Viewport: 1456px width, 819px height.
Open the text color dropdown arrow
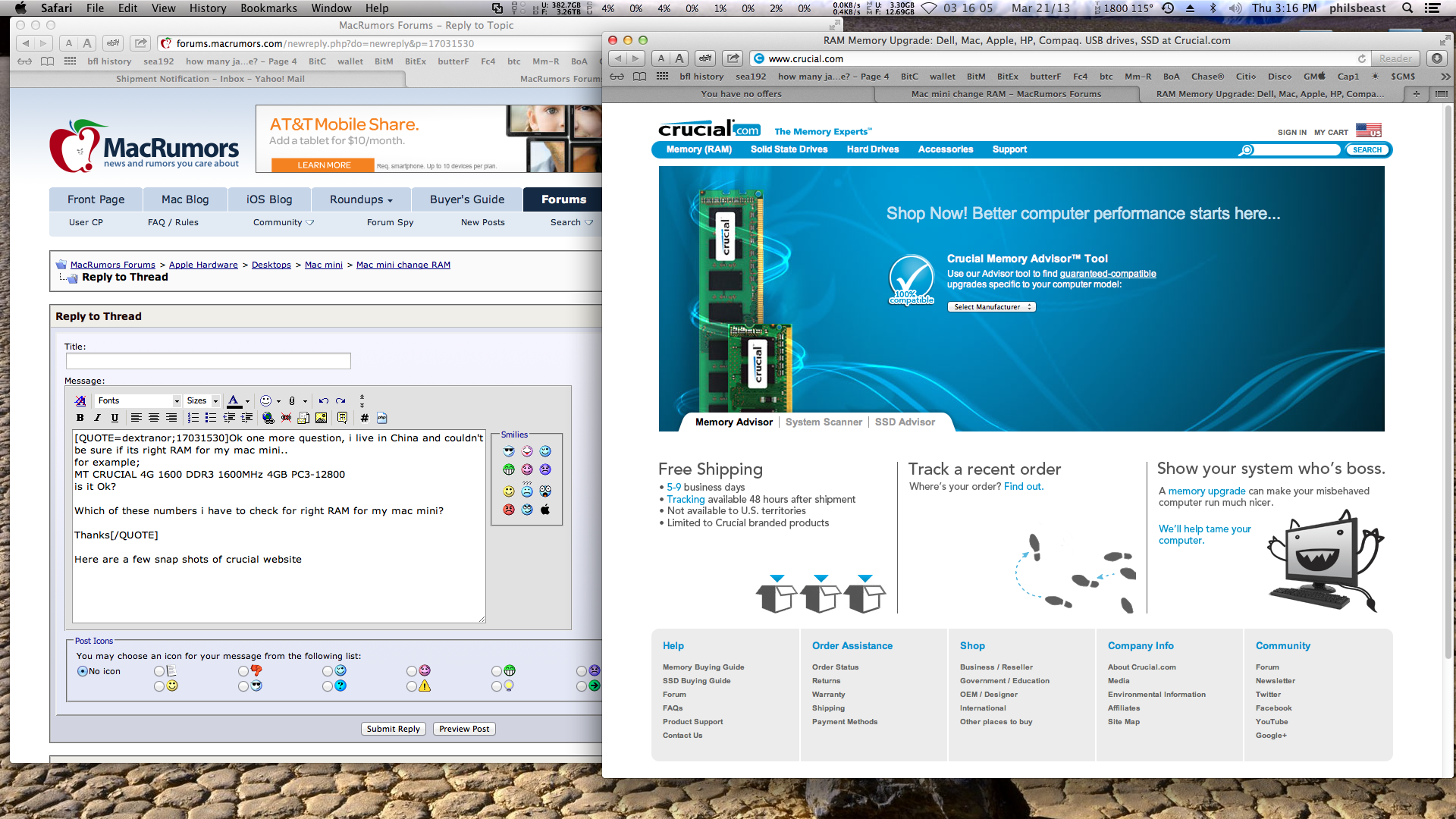pyautogui.click(x=247, y=401)
